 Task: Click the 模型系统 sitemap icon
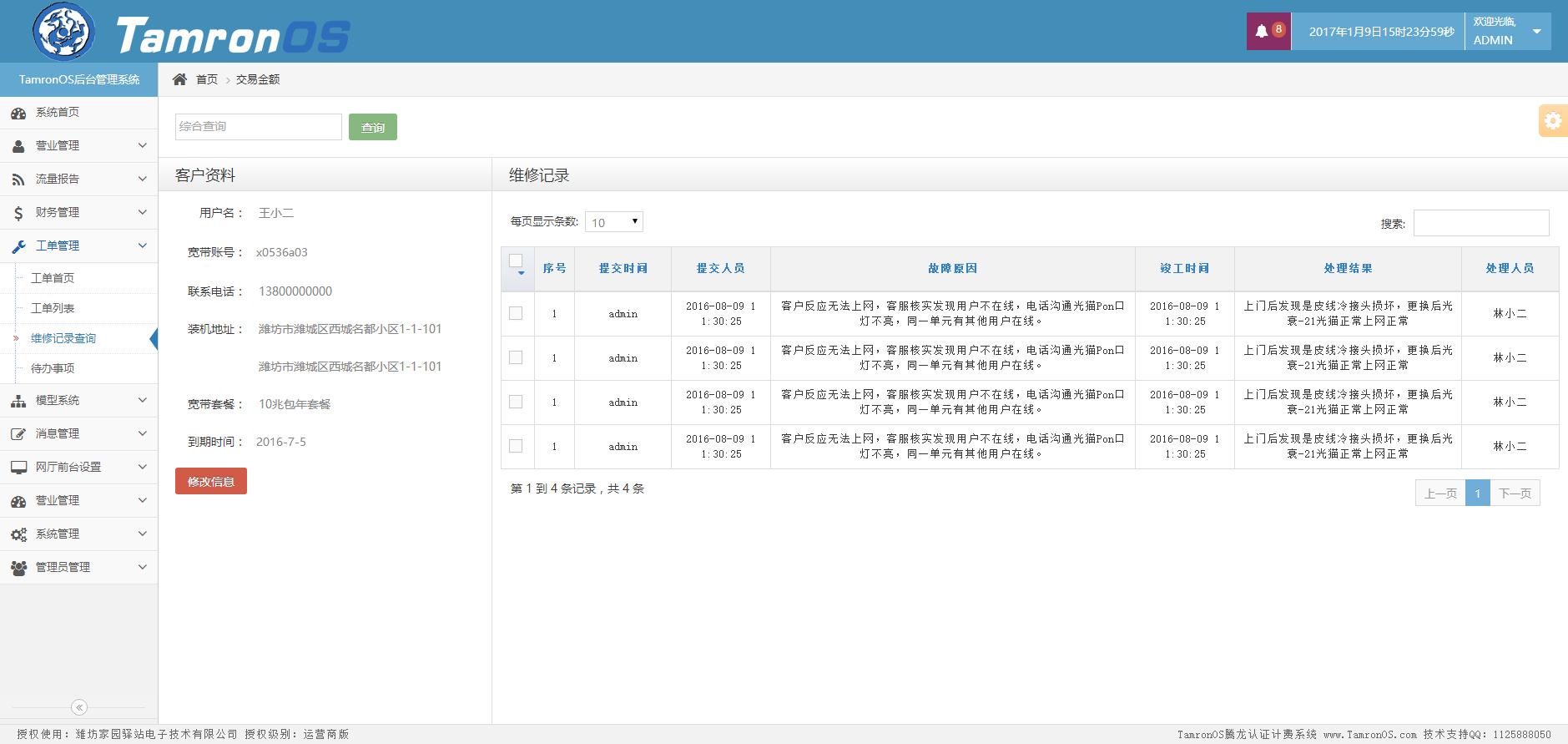coord(18,401)
